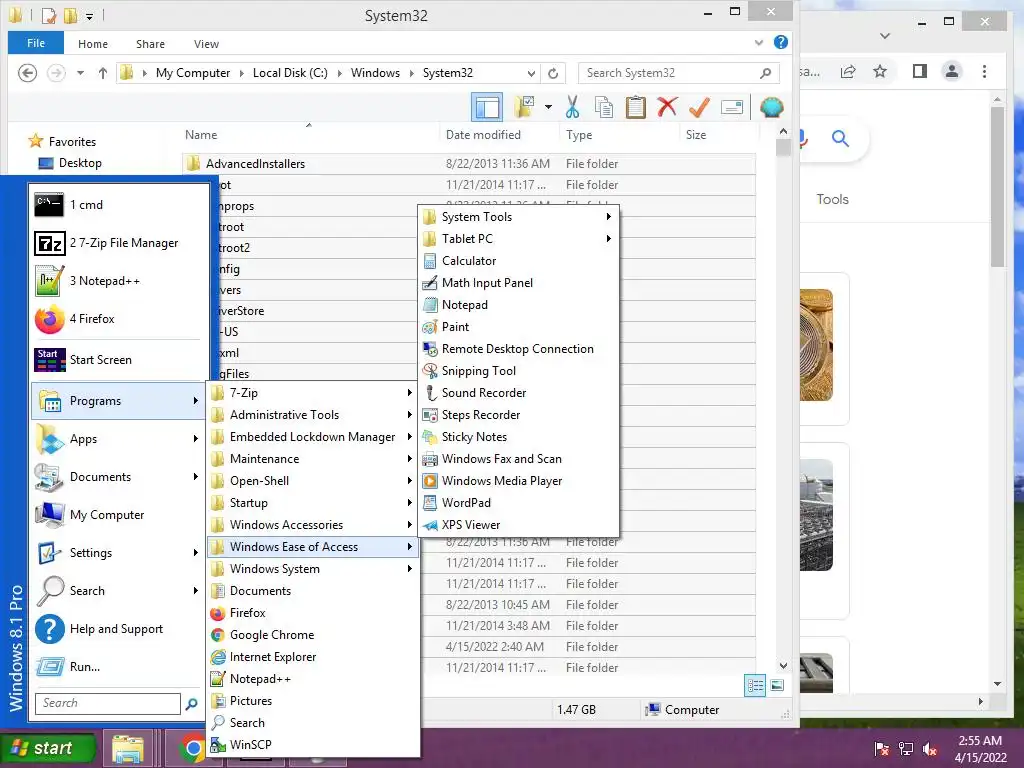
Task: Click the orange checkmark Properties icon
Action: coord(699,107)
